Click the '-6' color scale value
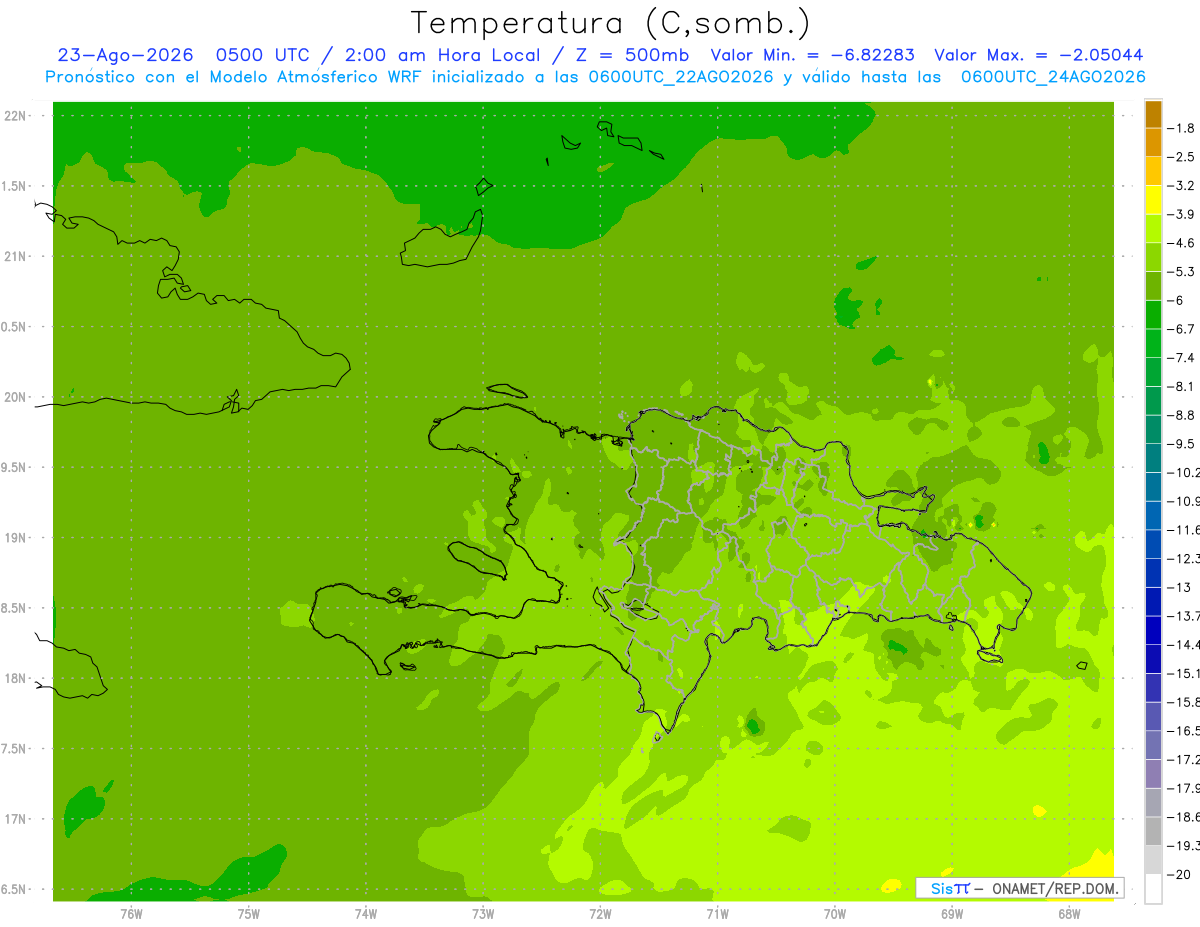The width and height of the screenshot is (1200, 927). pyautogui.click(x=1176, y=300)
